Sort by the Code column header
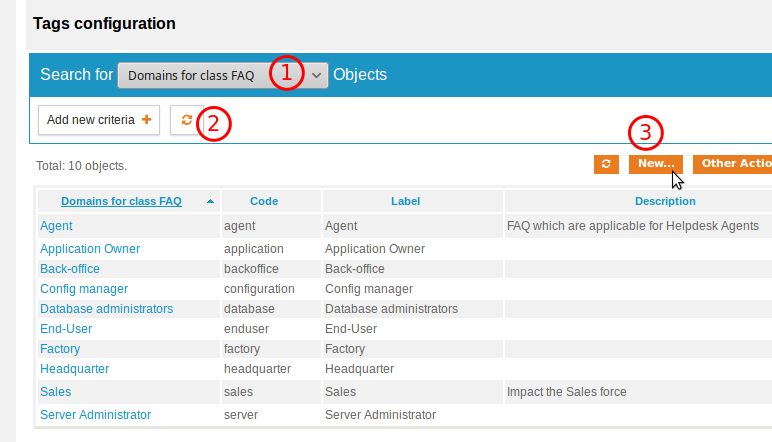772x442 pixels. [264, 201]
